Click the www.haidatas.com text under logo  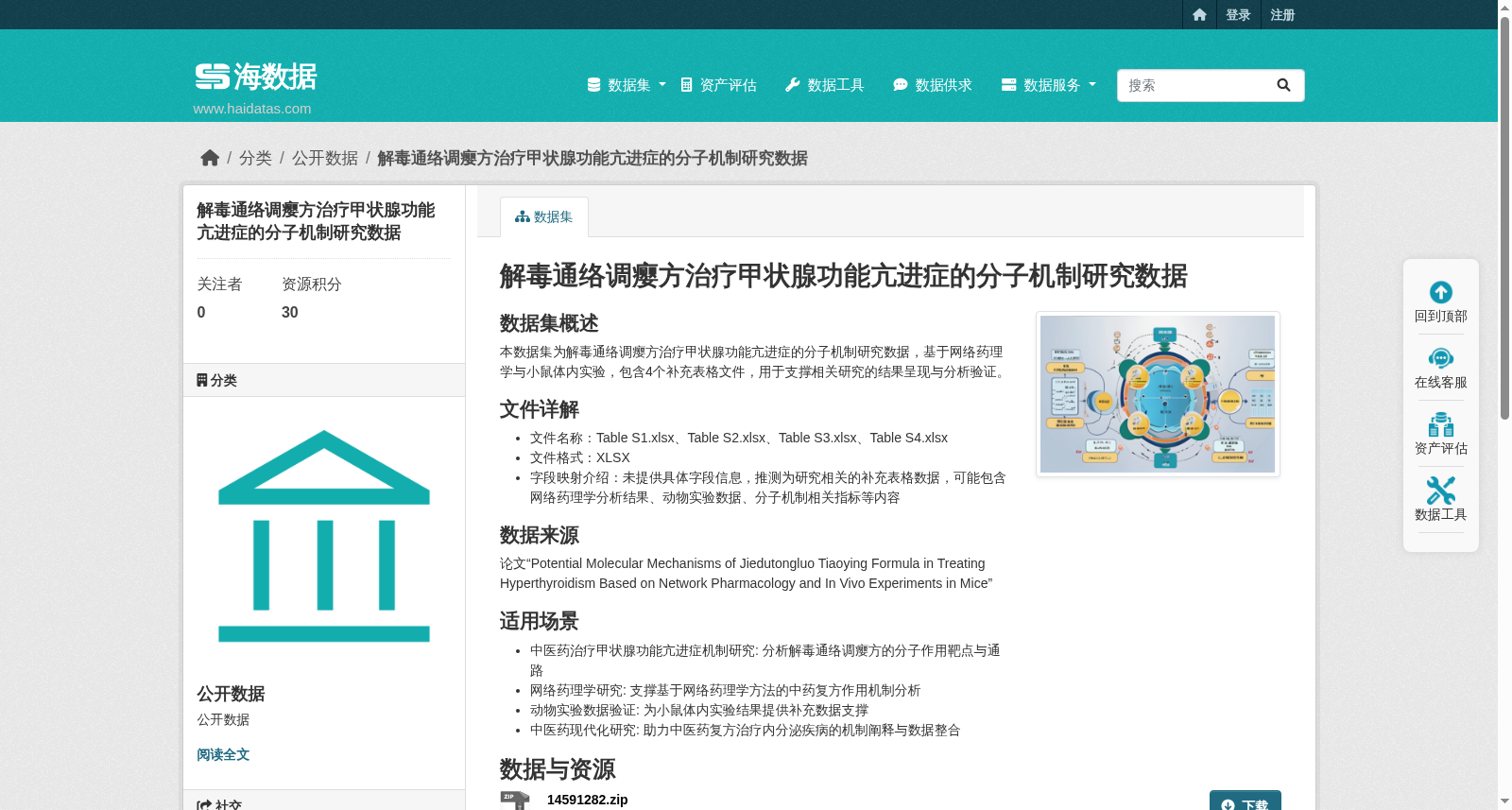point(252,109)
